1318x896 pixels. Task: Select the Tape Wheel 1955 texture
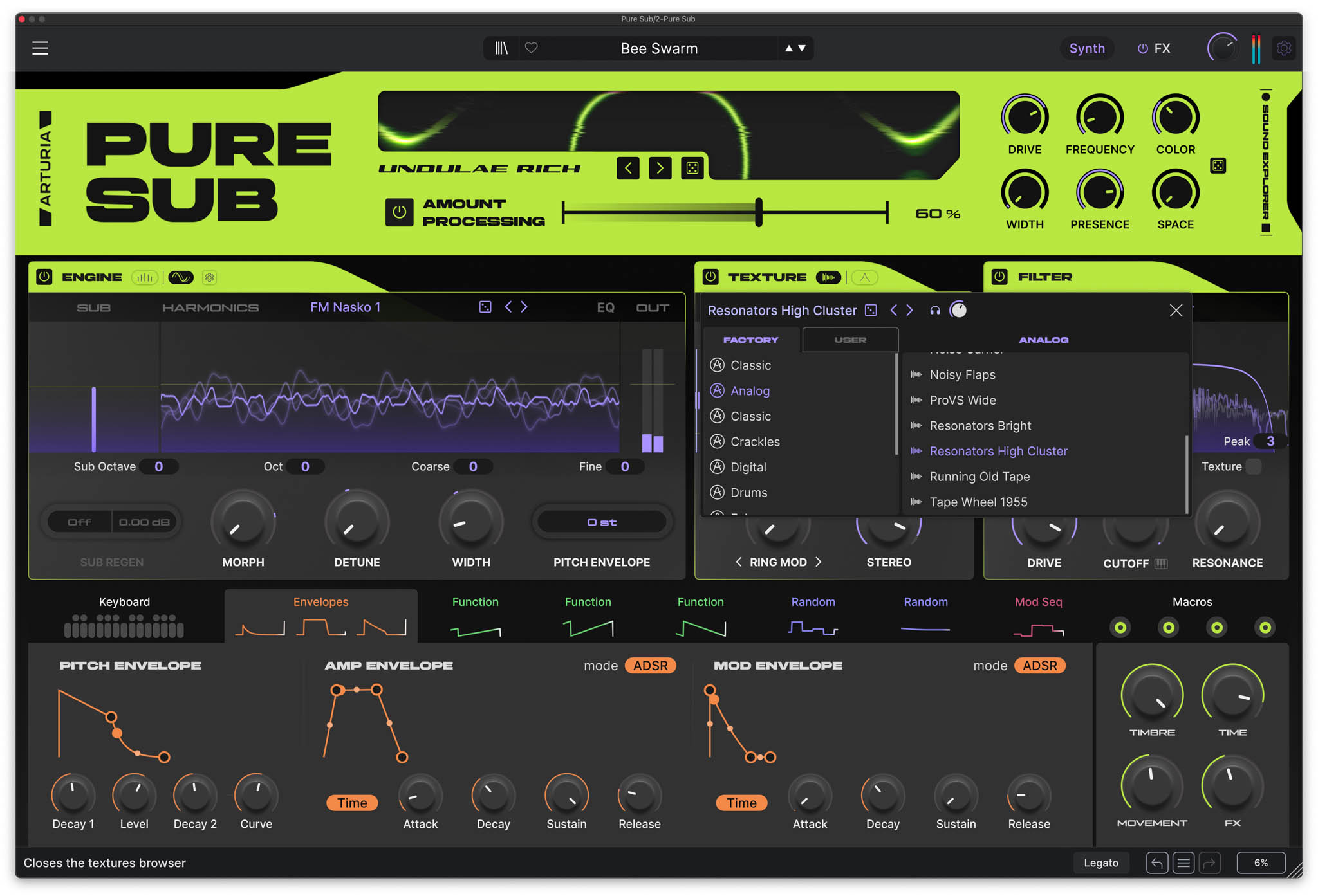tap(978, 502)
